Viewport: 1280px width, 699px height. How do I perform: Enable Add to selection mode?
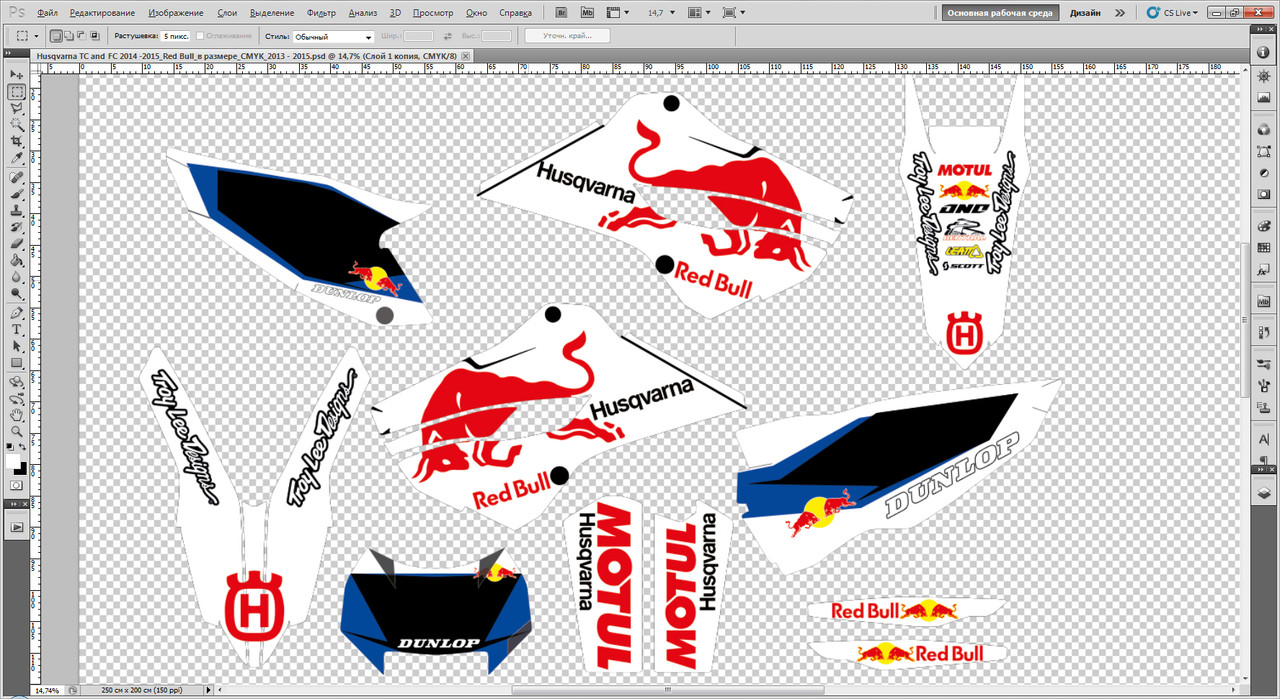click(68, 35)
